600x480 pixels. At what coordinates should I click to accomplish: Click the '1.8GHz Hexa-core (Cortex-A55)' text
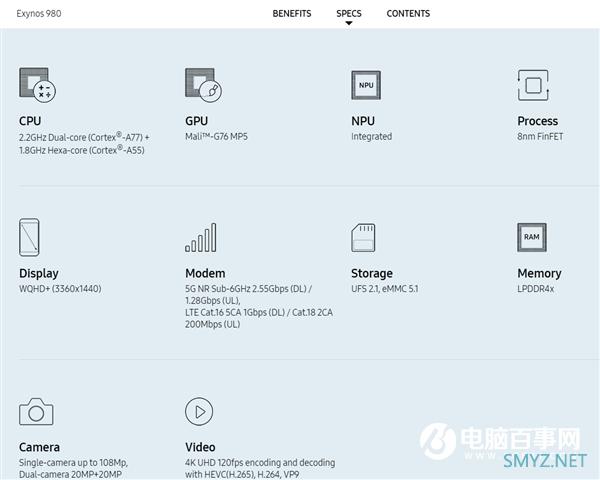[82, 150]
